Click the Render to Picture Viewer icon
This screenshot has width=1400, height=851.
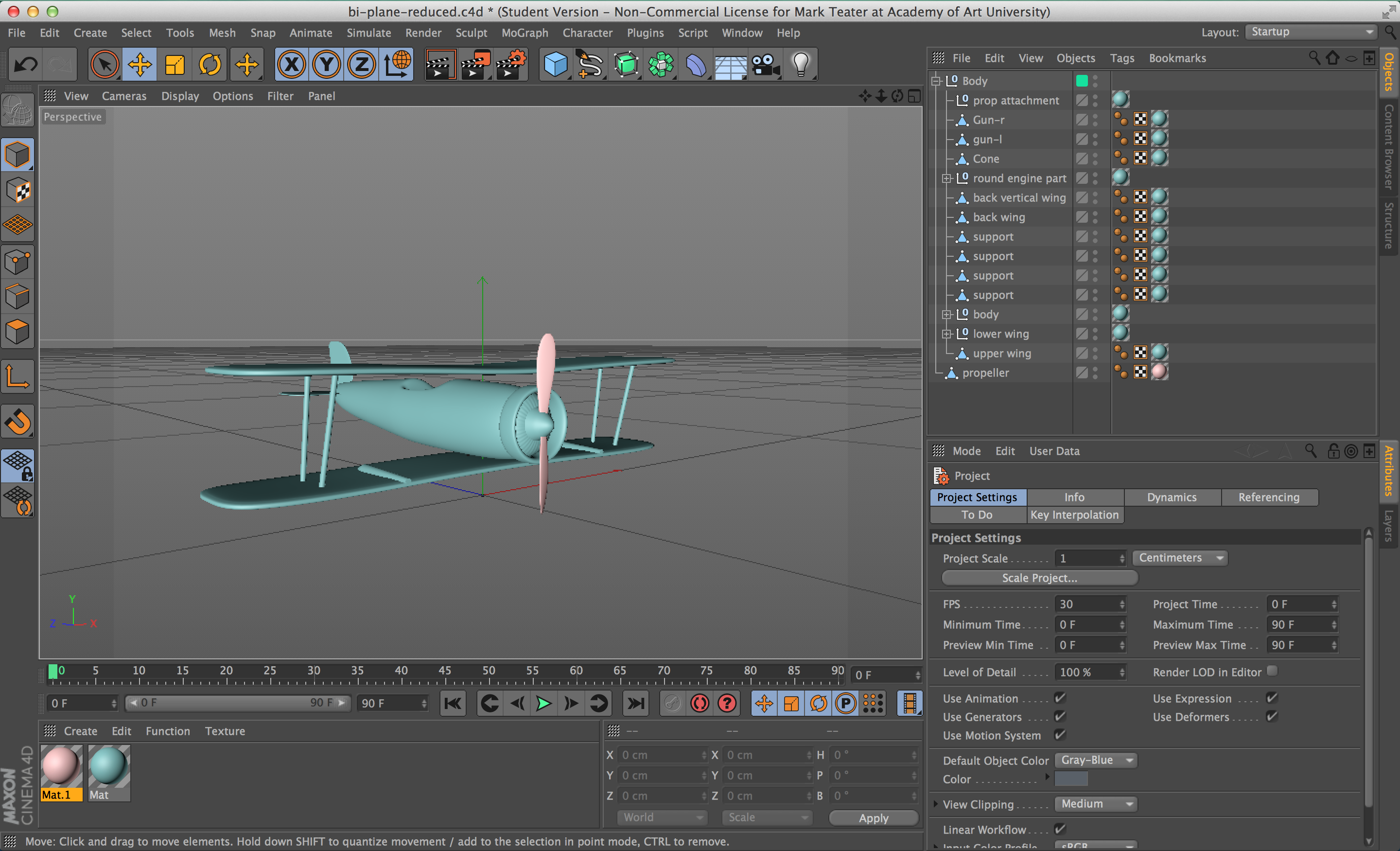(475, 65)
